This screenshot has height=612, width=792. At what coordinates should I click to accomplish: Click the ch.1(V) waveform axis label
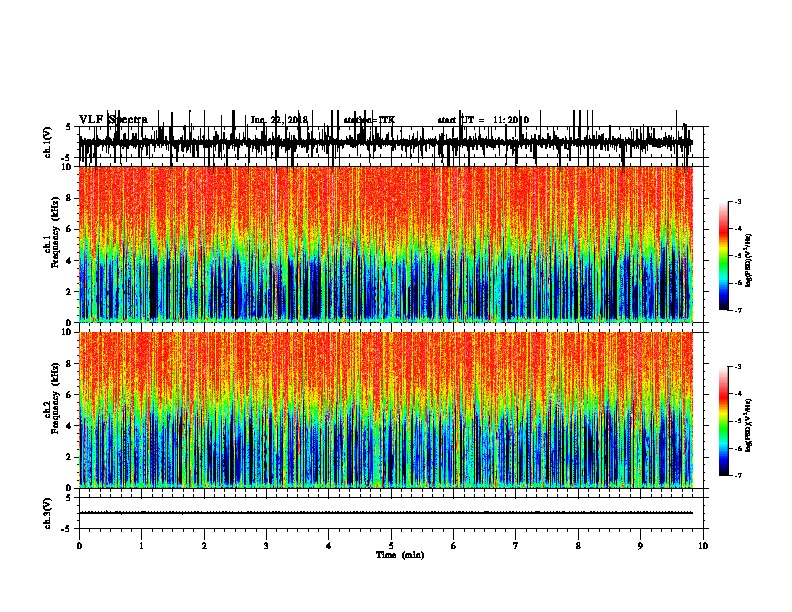(x=48, y=142)
